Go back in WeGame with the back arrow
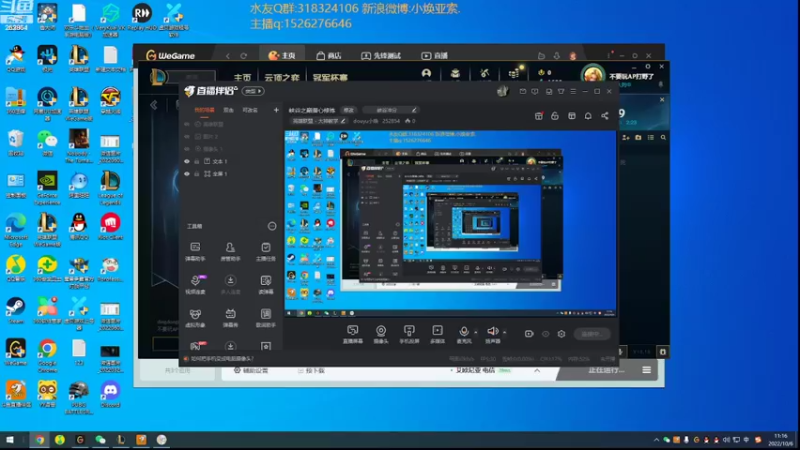The width and height of the screenshot is (800, 450). 228,56
